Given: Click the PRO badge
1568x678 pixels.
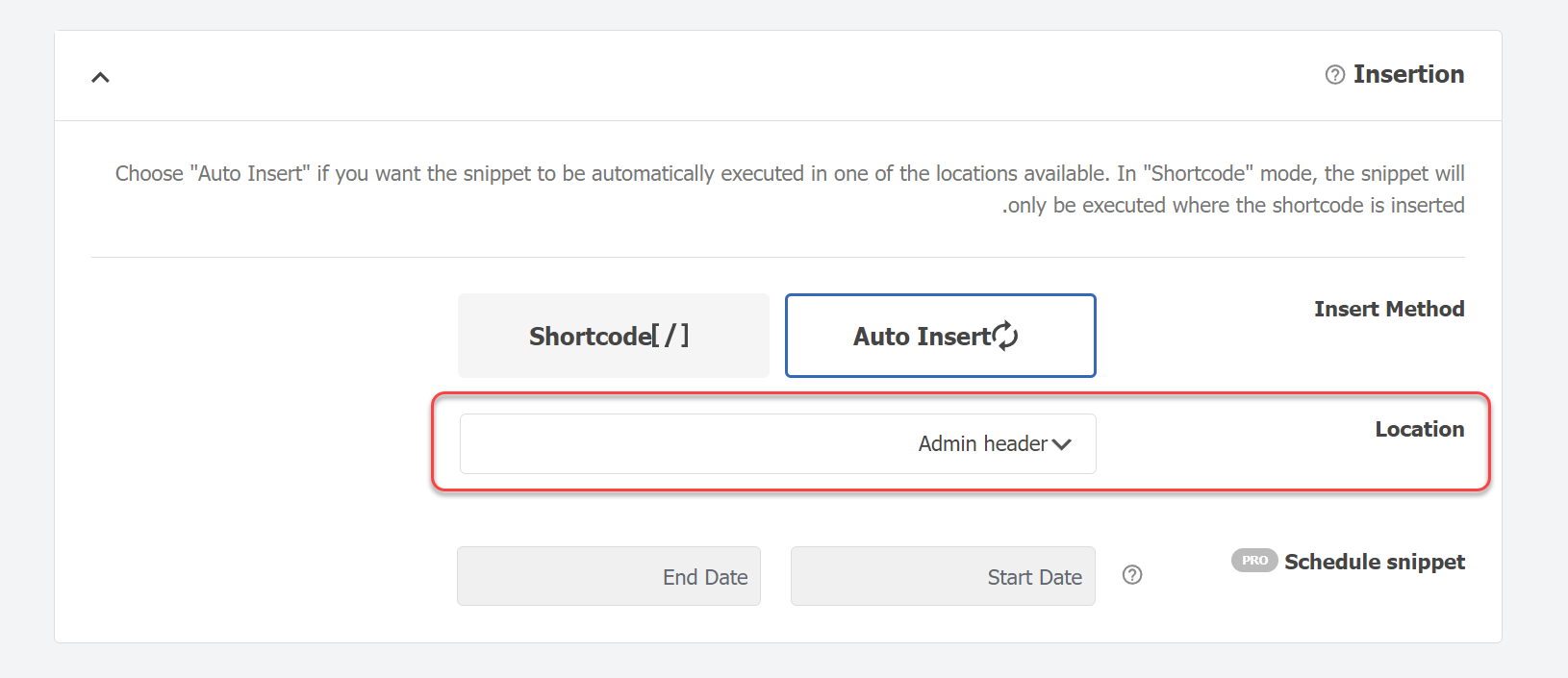Looking at the screenshot, I should (1254, 561).
